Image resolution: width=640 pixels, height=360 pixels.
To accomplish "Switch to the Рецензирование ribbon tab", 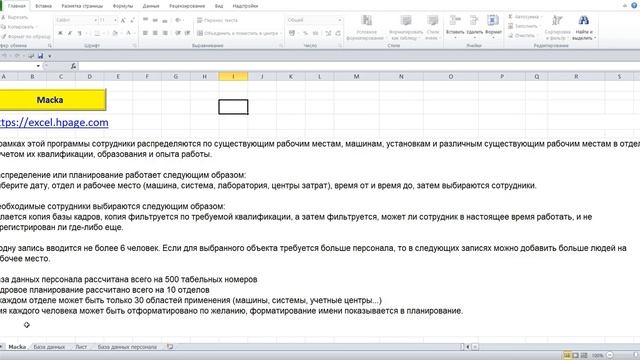I will click(x=187, y=6).
